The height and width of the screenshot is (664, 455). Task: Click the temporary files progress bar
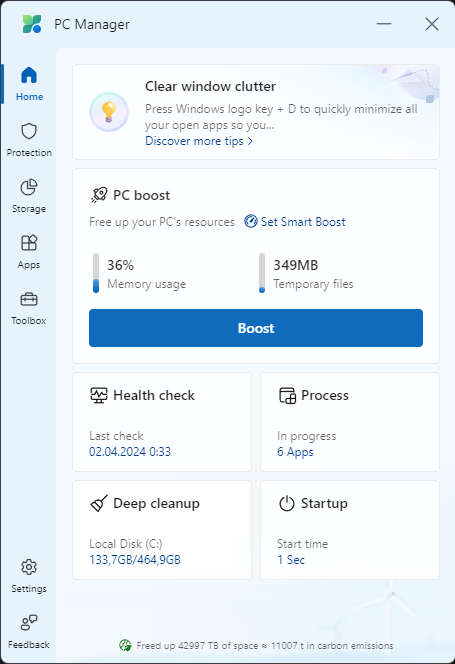262,273
